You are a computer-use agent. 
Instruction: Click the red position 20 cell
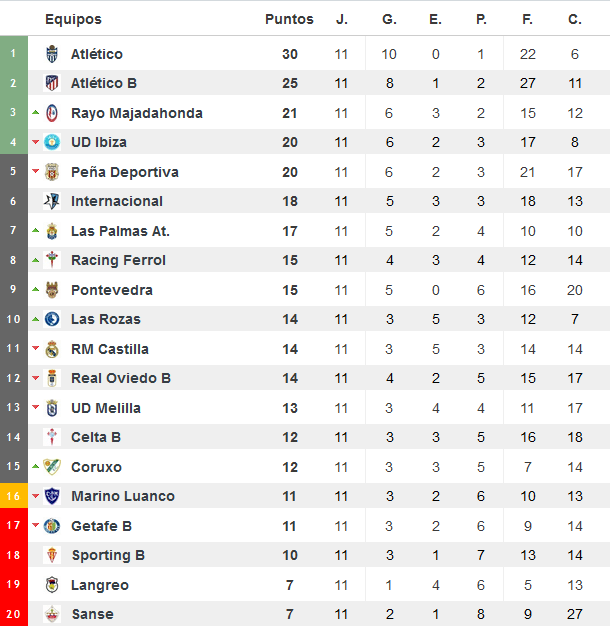(x=14, y=614)
